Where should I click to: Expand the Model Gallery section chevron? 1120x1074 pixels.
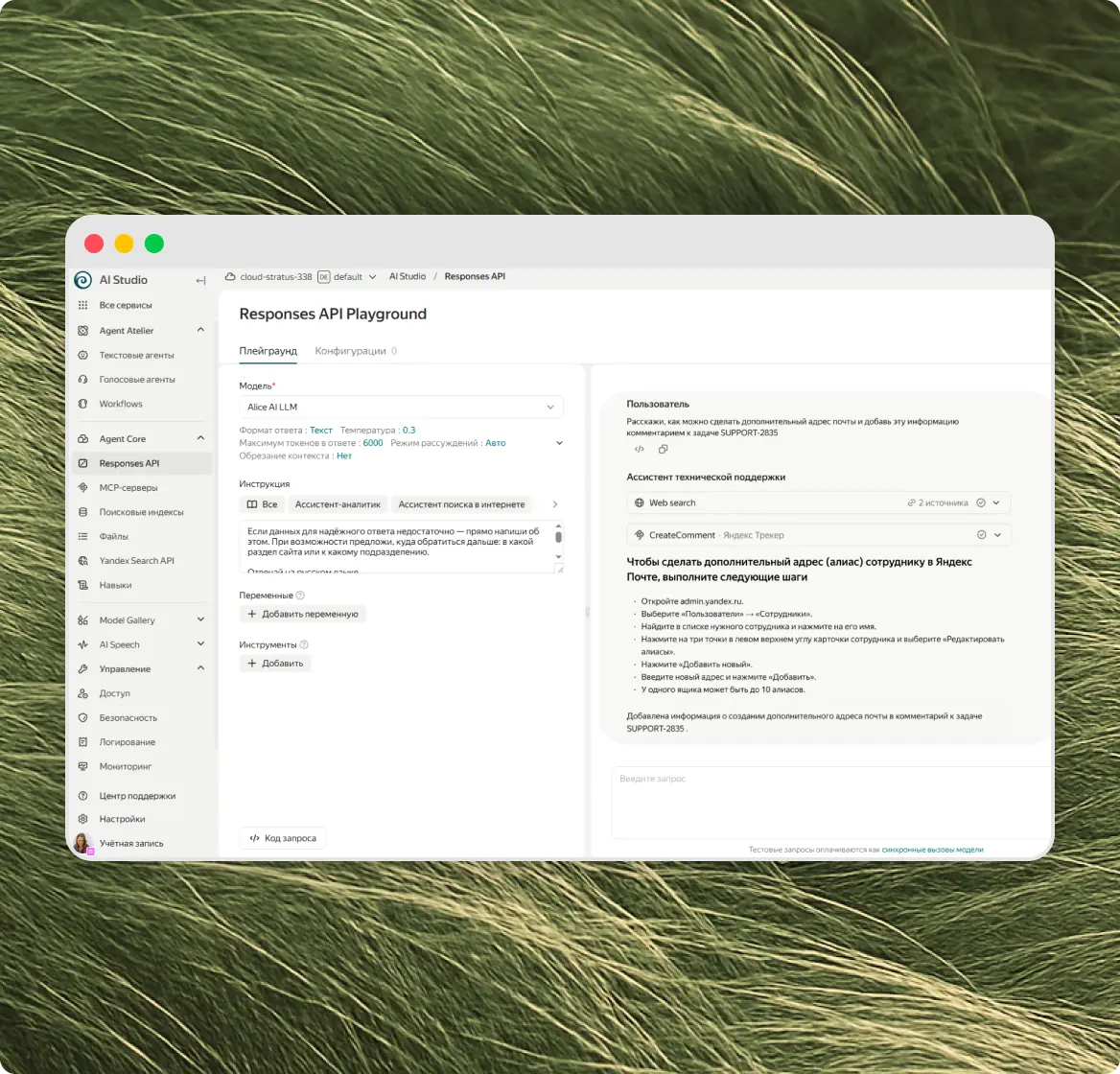(200, 619)
